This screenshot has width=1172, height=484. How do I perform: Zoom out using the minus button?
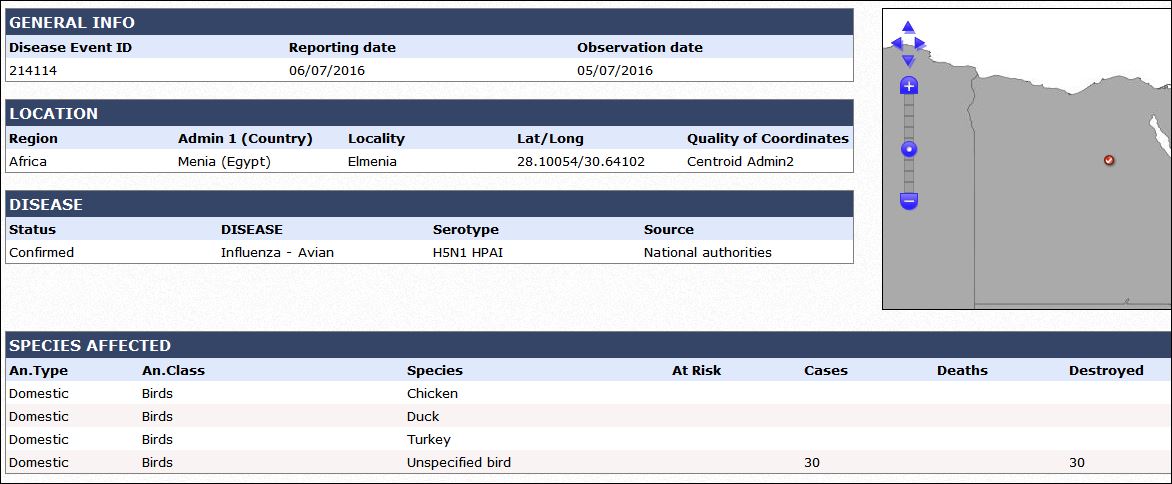pyautogui.click(x=909, y=200)
